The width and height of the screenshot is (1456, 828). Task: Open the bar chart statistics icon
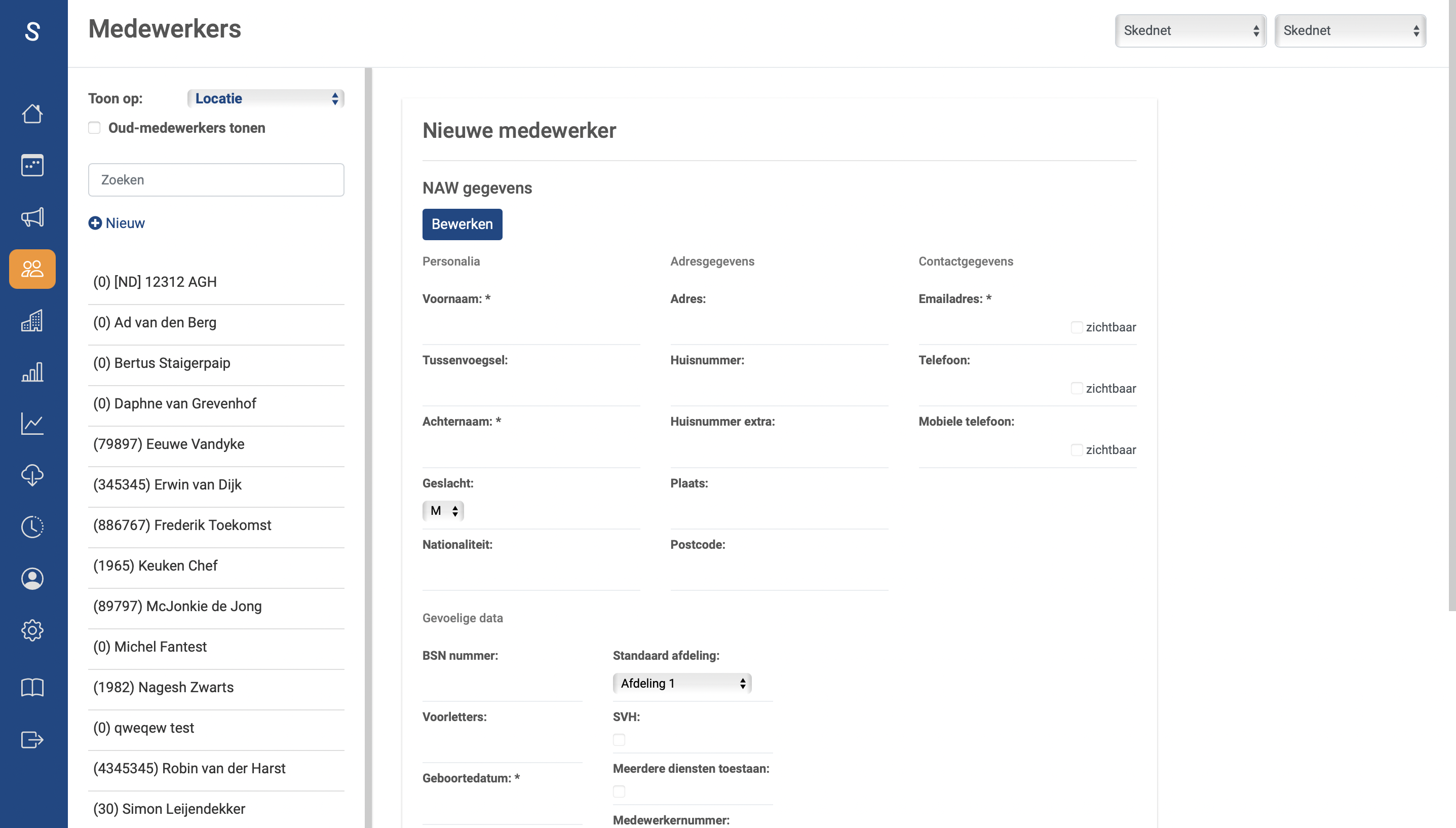[x=32, y=372]
